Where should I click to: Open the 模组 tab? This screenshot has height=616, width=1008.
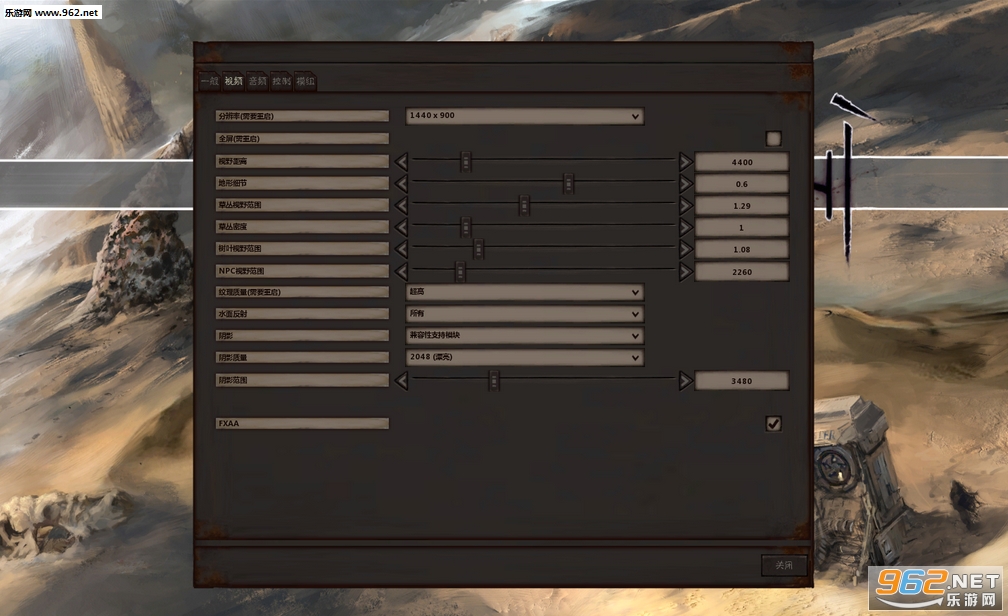(305, 81)
